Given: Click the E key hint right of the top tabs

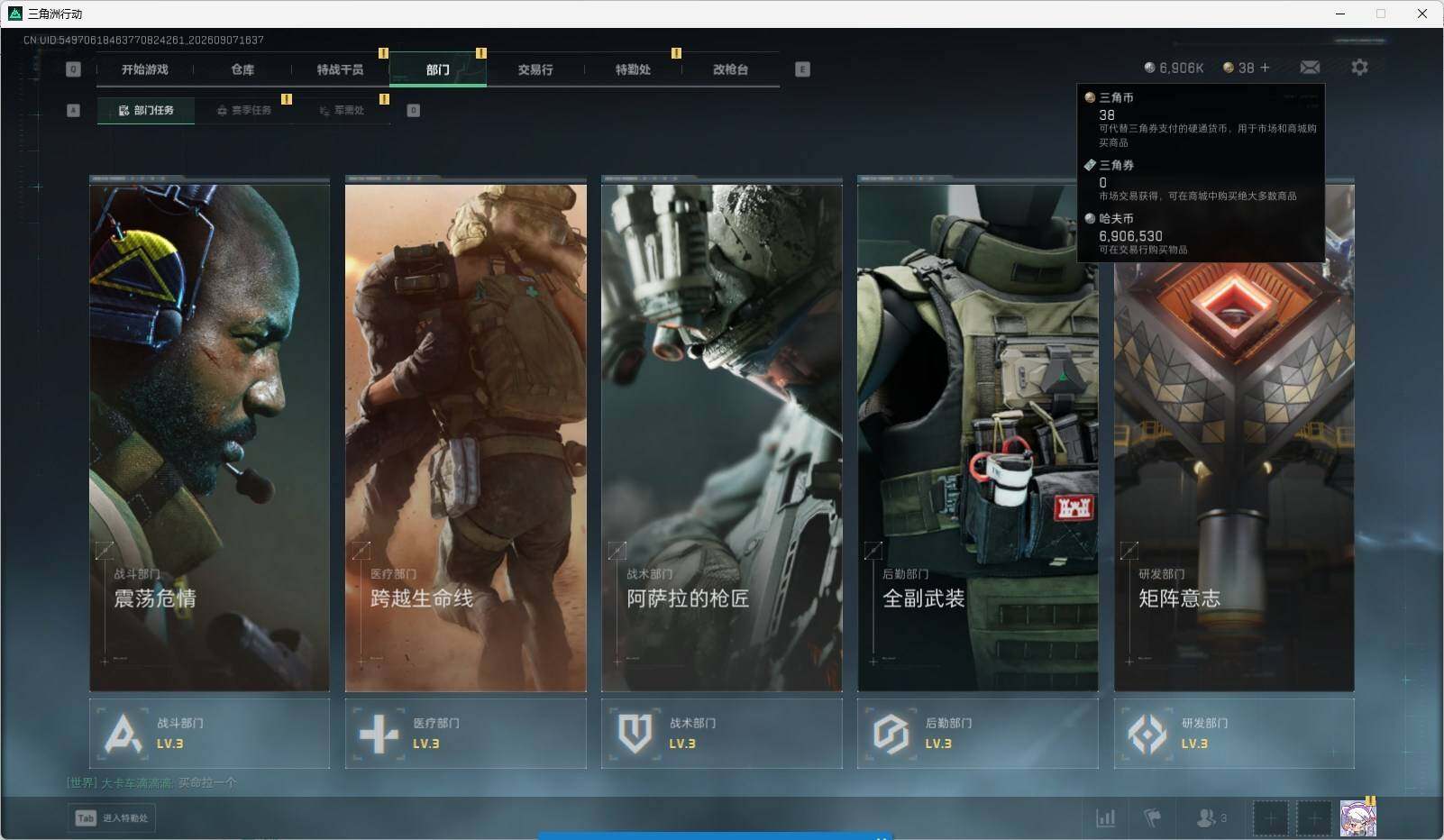Looking at the screenshot, I should (x=802, y=69).
